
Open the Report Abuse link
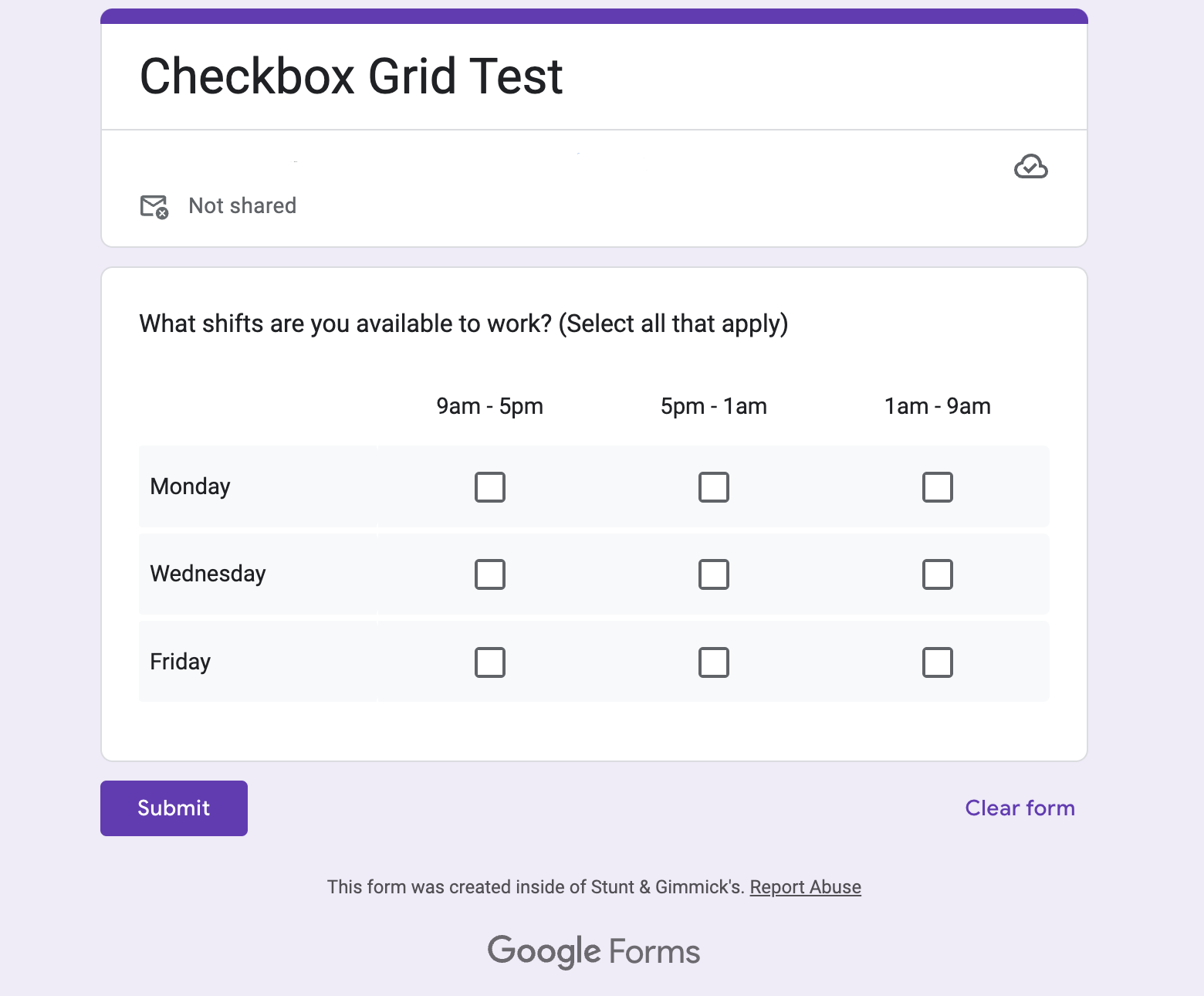point(805,887)
